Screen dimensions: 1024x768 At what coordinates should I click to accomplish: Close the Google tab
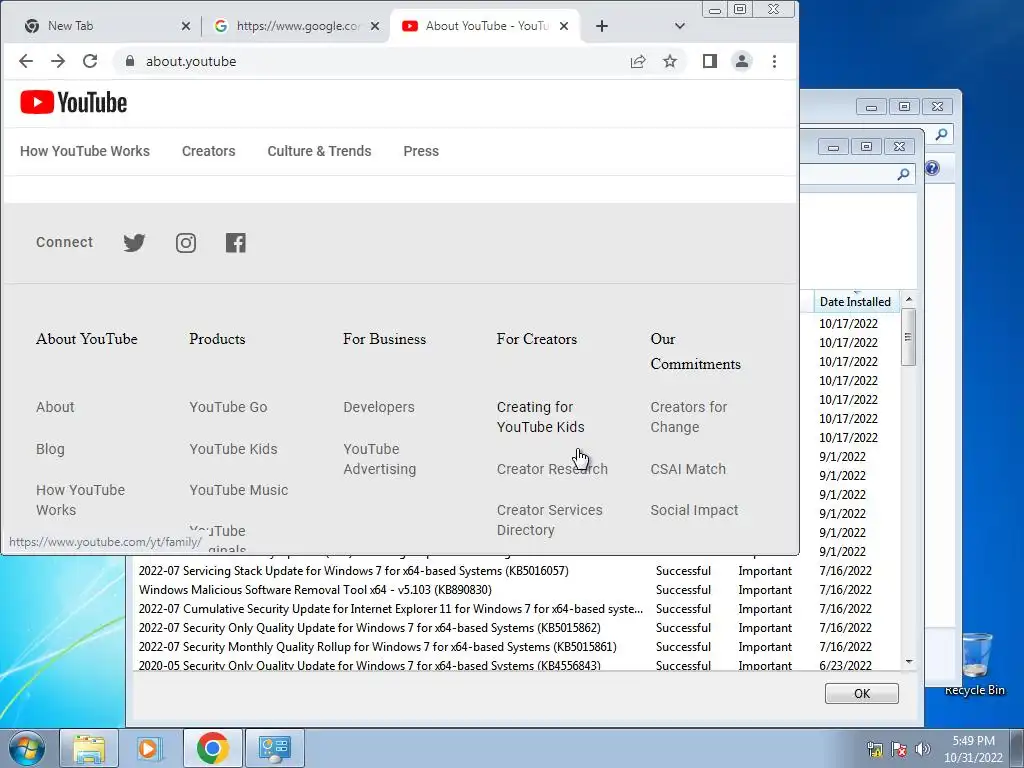375,26
